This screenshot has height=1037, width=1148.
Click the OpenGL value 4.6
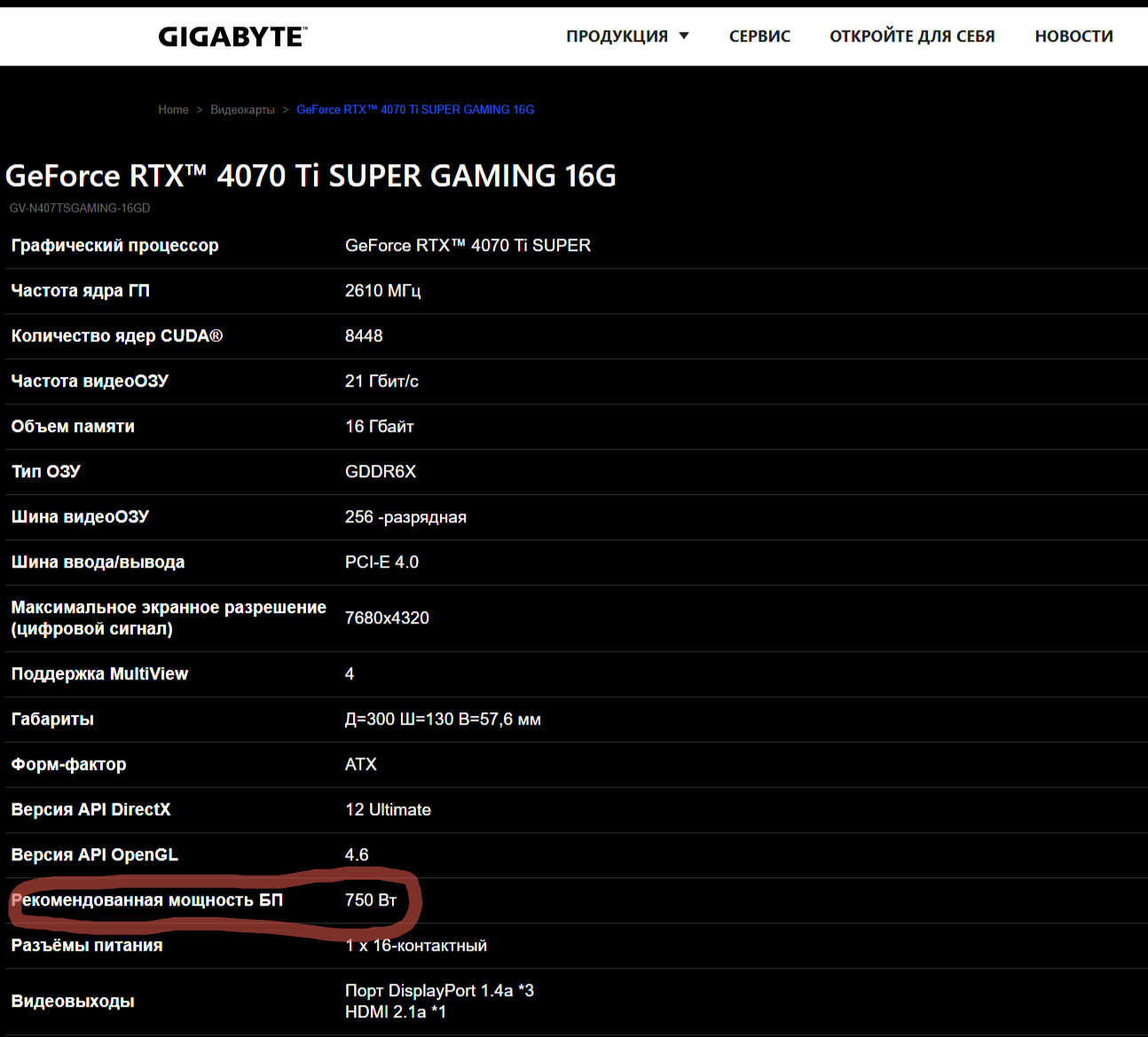[x=357, y=855]
